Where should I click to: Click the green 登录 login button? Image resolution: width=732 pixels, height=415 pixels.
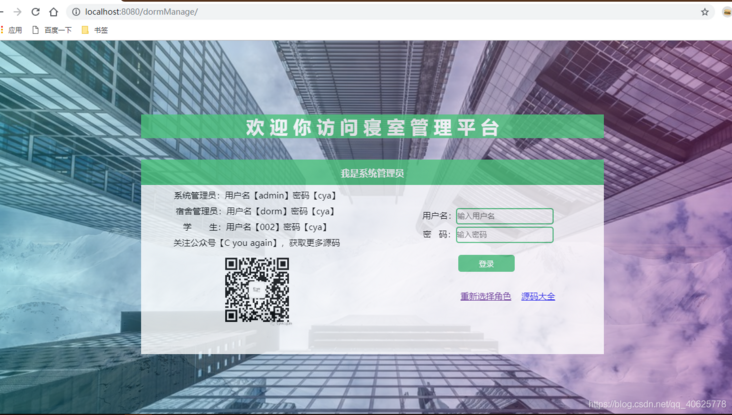486,264
